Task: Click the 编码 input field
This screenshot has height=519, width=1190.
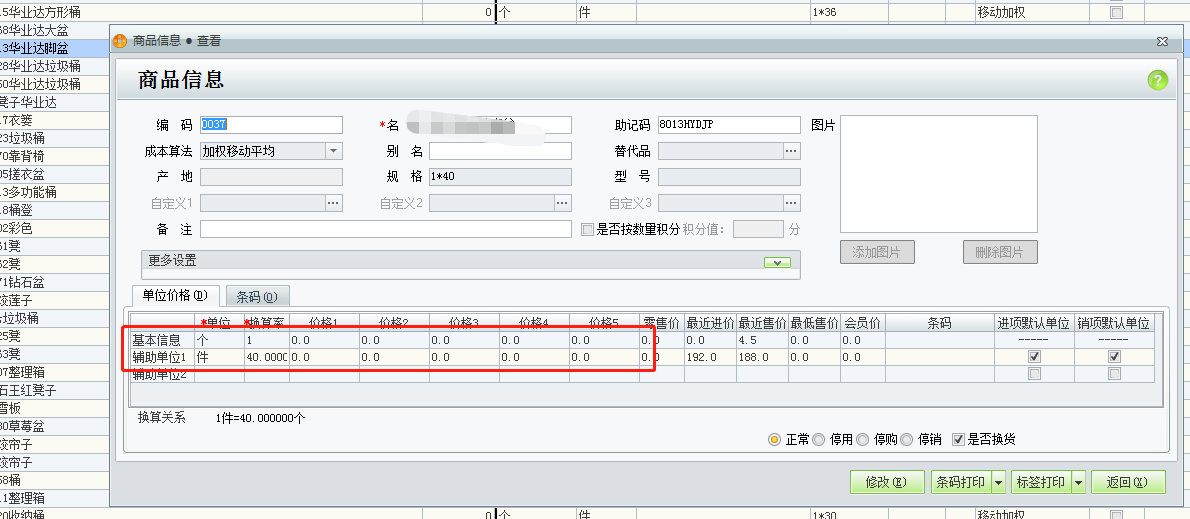Action: tap(272, 124)
